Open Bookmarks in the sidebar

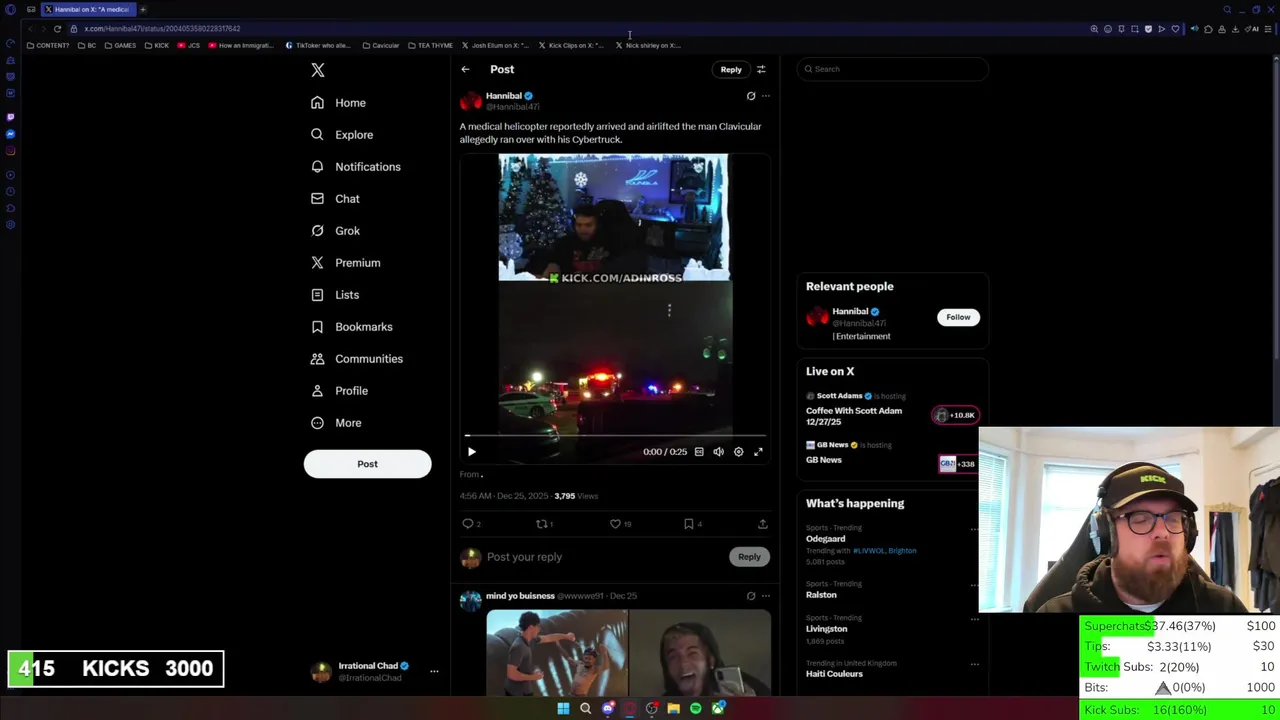click(x=351, y=327)
